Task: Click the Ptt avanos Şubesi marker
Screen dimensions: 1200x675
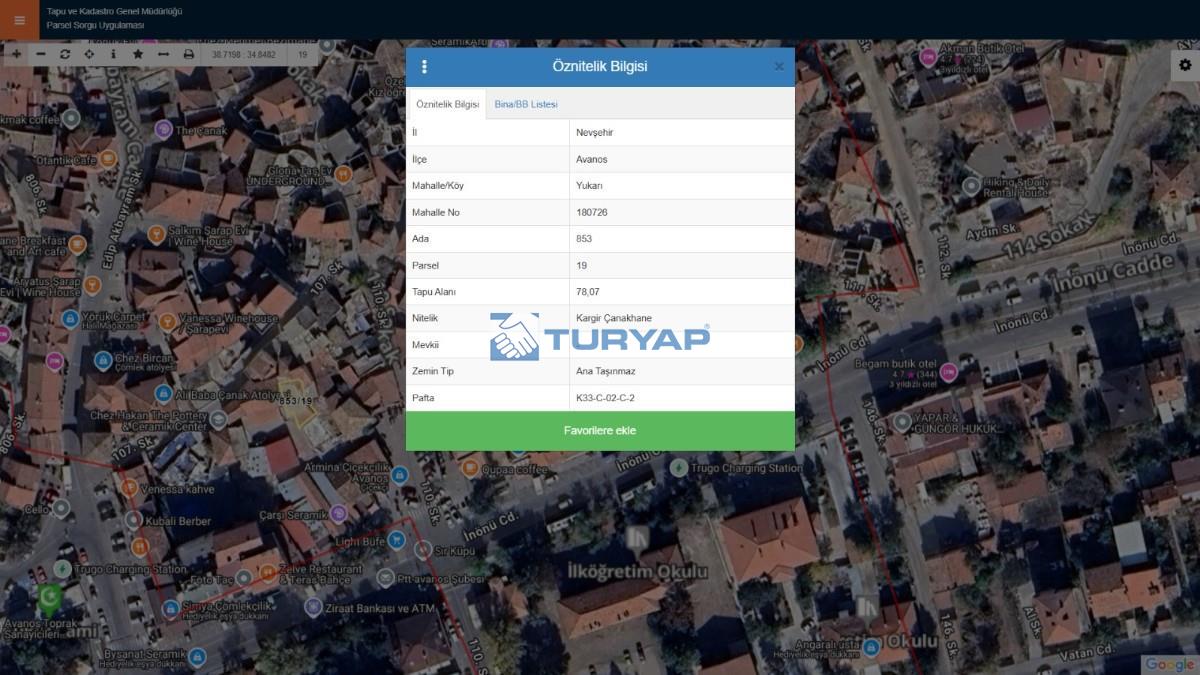Action: 385,577
